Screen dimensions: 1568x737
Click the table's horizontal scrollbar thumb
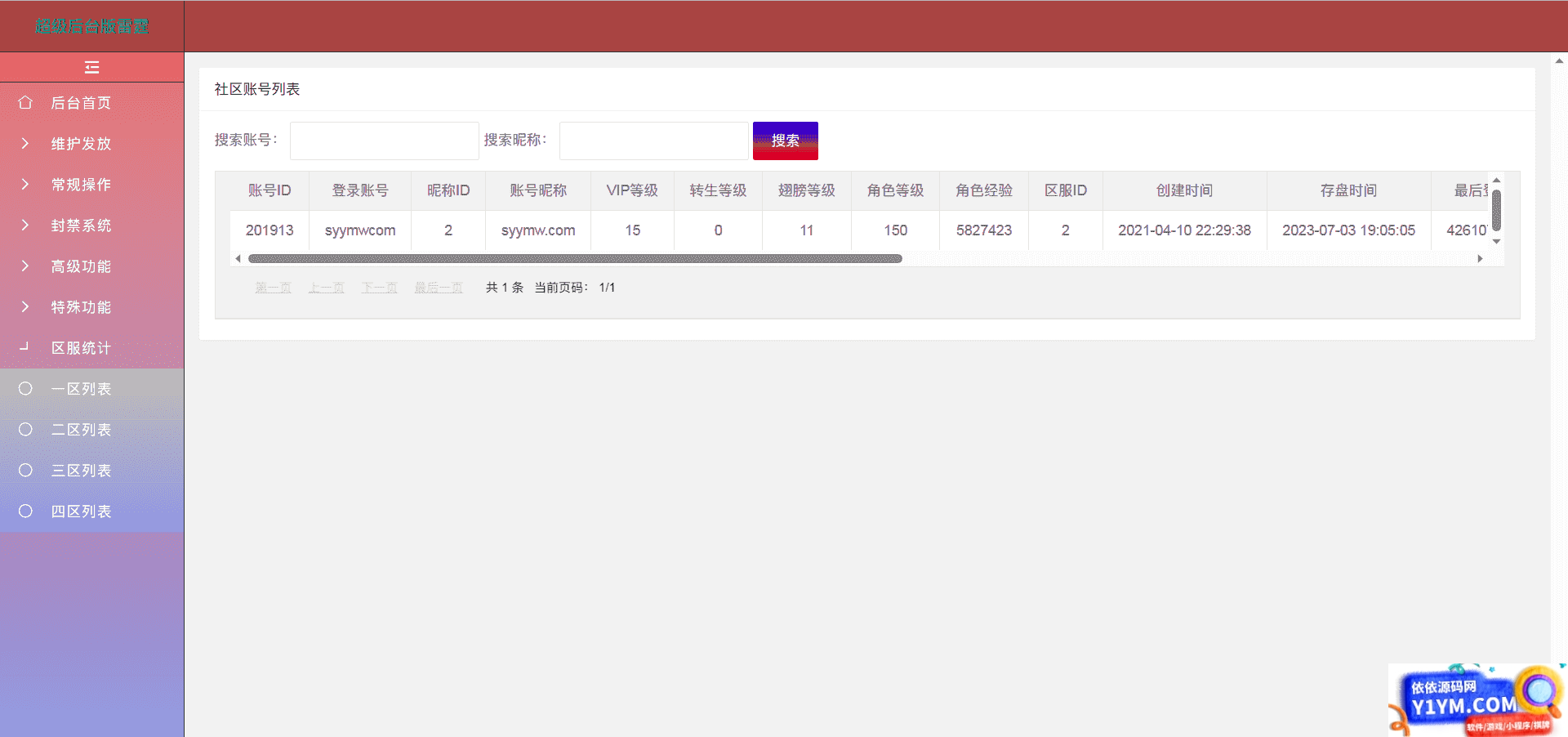point(575,259)
